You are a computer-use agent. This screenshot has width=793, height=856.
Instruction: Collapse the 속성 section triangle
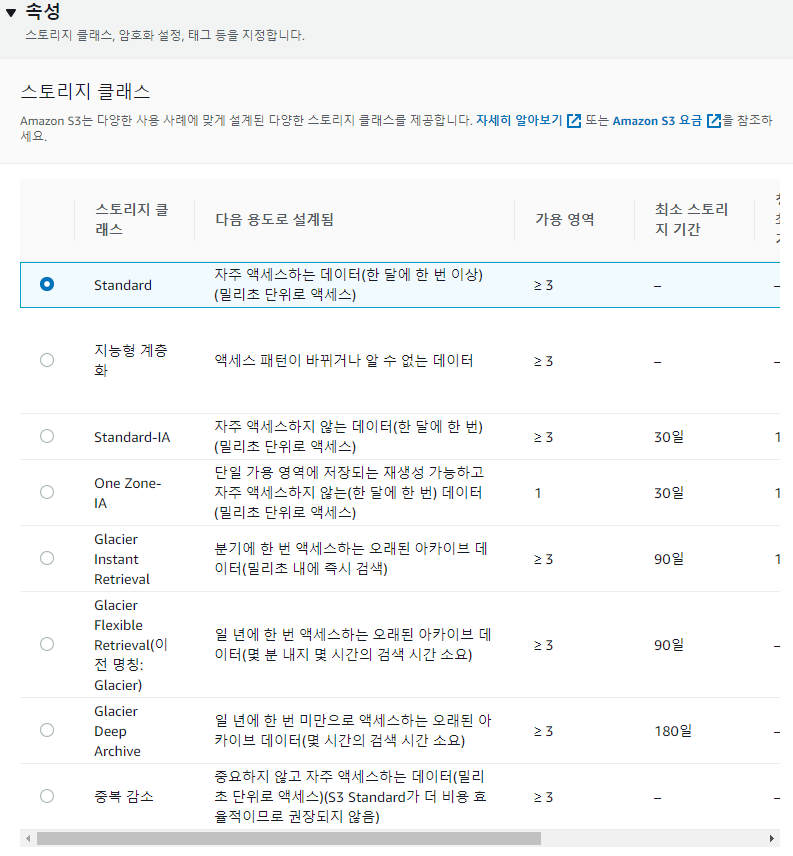pyautogui.click(x=10, y=12)
